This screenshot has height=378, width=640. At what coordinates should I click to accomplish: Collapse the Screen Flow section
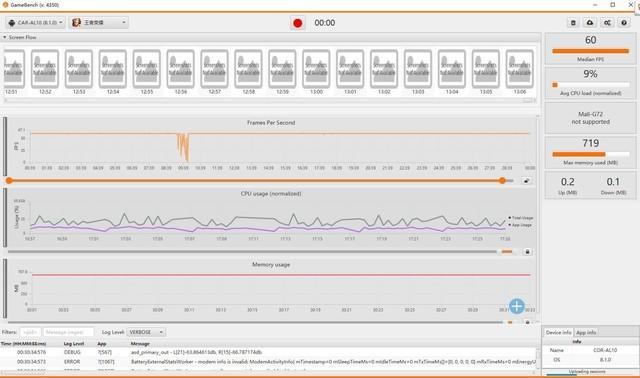[4, 37]
